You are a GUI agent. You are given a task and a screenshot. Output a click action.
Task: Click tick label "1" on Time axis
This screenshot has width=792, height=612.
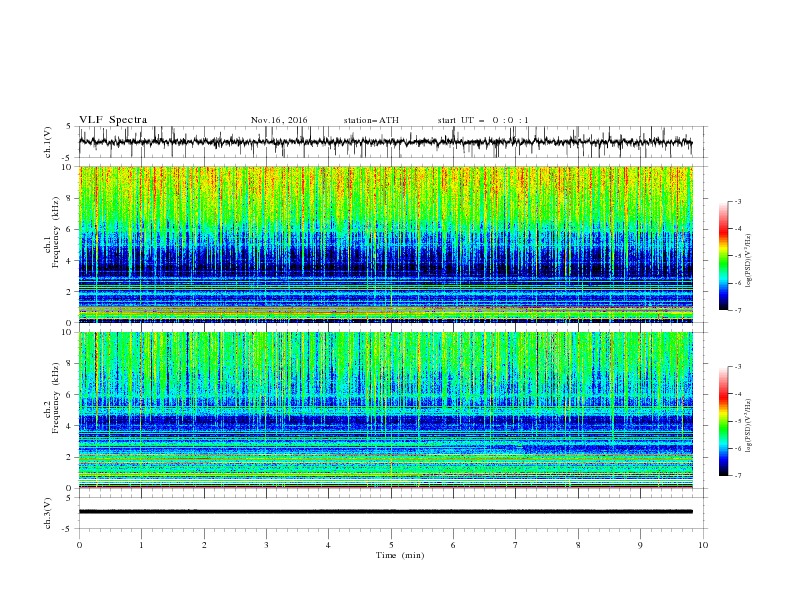(x=142, y=545)
